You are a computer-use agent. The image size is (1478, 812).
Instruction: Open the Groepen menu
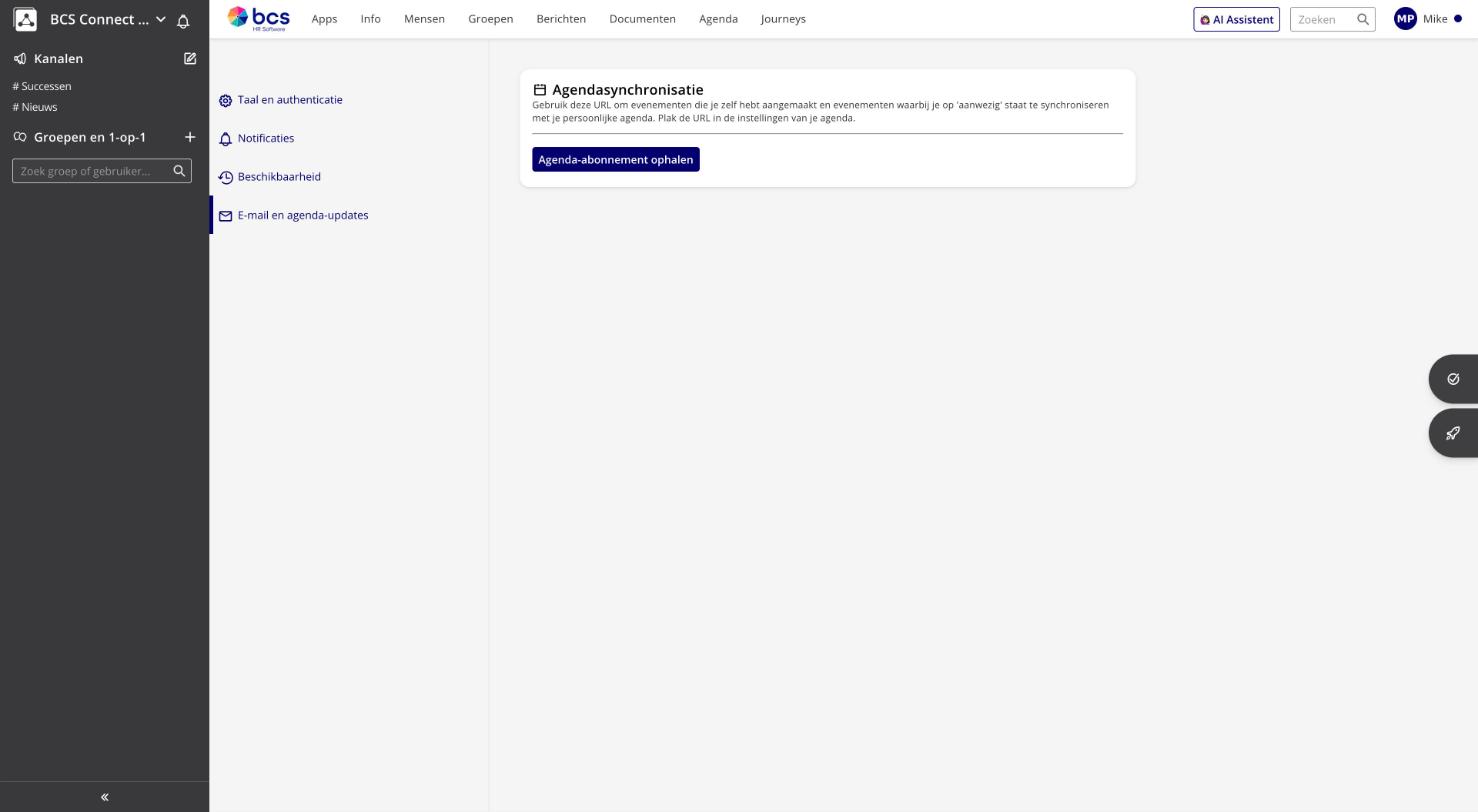(490, 19)
